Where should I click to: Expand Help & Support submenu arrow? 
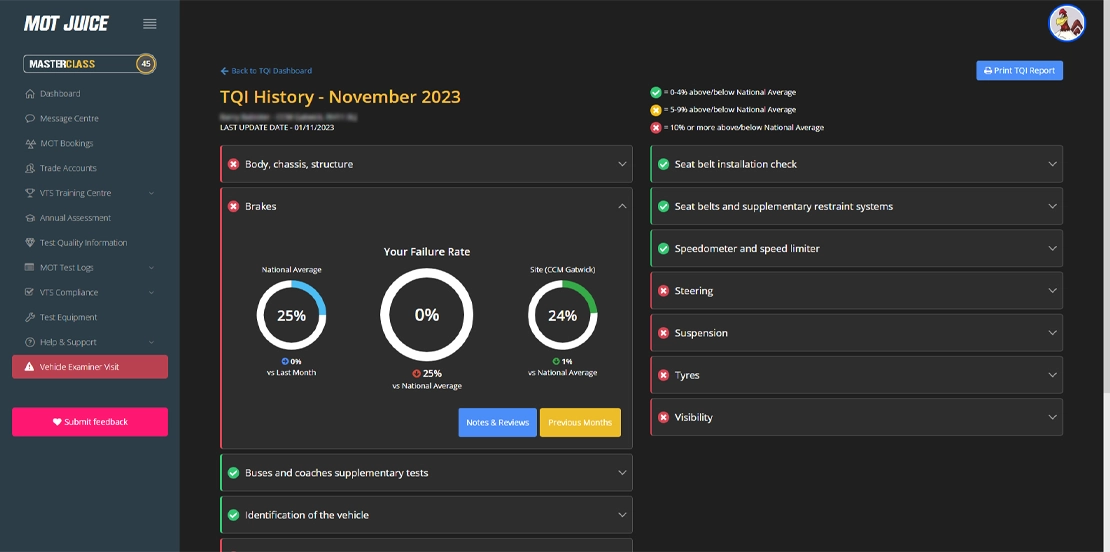pos(151,343)
